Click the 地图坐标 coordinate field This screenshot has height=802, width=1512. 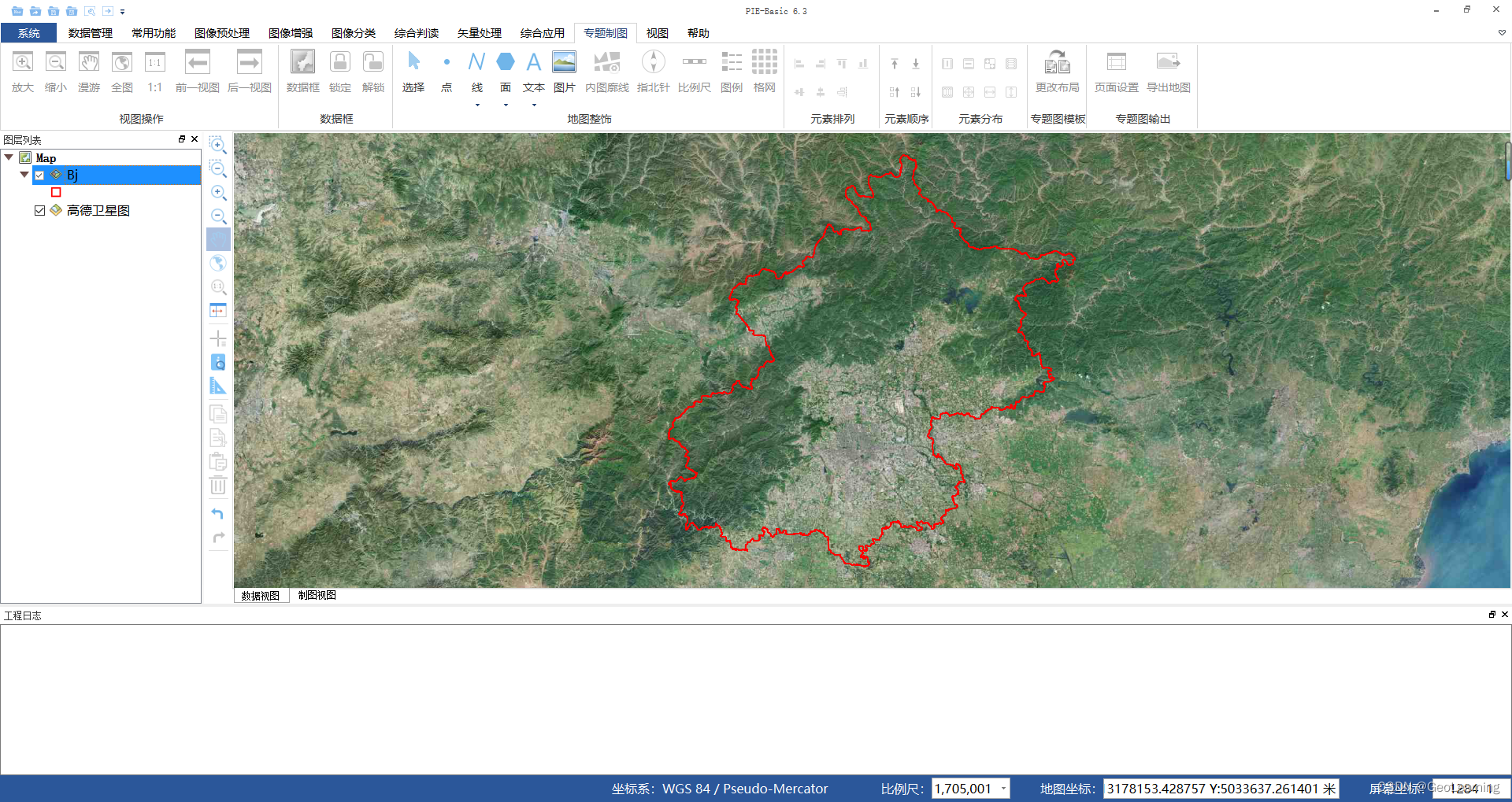click(x=1221, y=789)
